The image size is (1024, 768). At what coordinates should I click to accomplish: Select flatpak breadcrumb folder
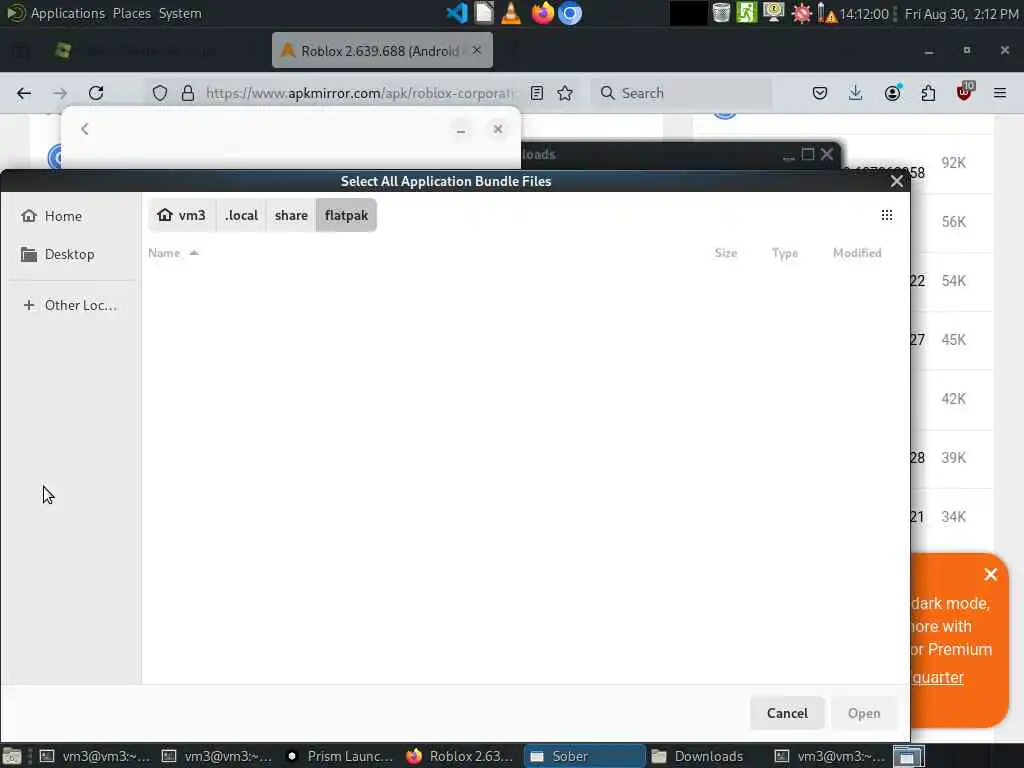(346, 216)
